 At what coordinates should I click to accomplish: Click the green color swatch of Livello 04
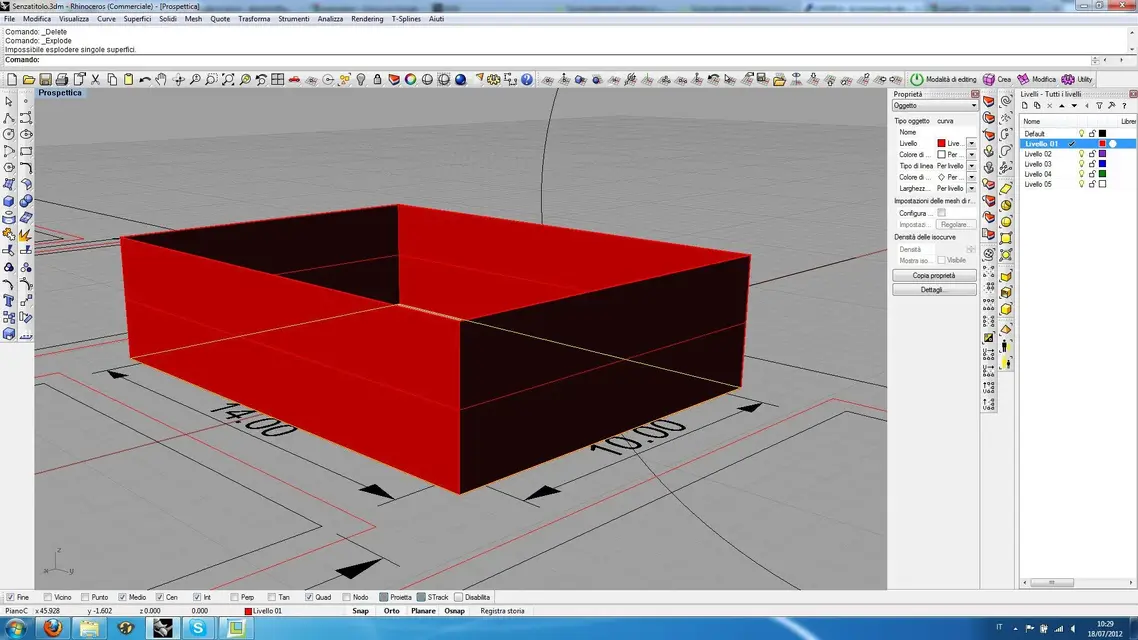[1102, 174]
